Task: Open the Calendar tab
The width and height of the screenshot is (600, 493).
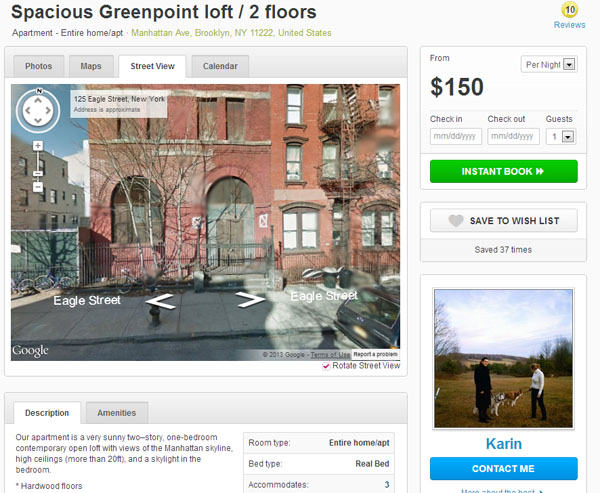Action: pos(220,66)
